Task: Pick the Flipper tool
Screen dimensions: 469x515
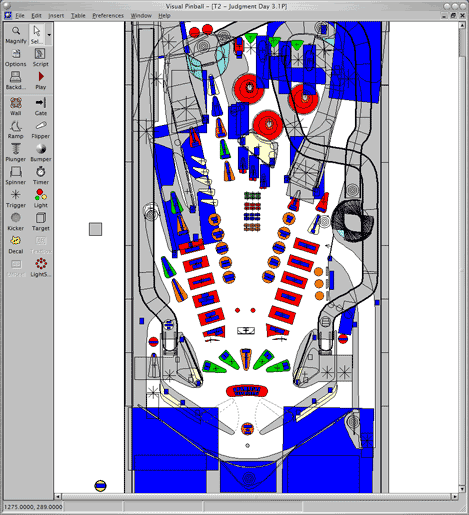Action: 40,130
